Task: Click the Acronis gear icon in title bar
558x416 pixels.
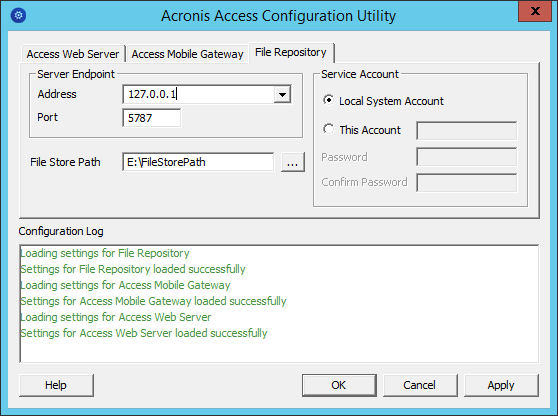Action: pos(18,15)
